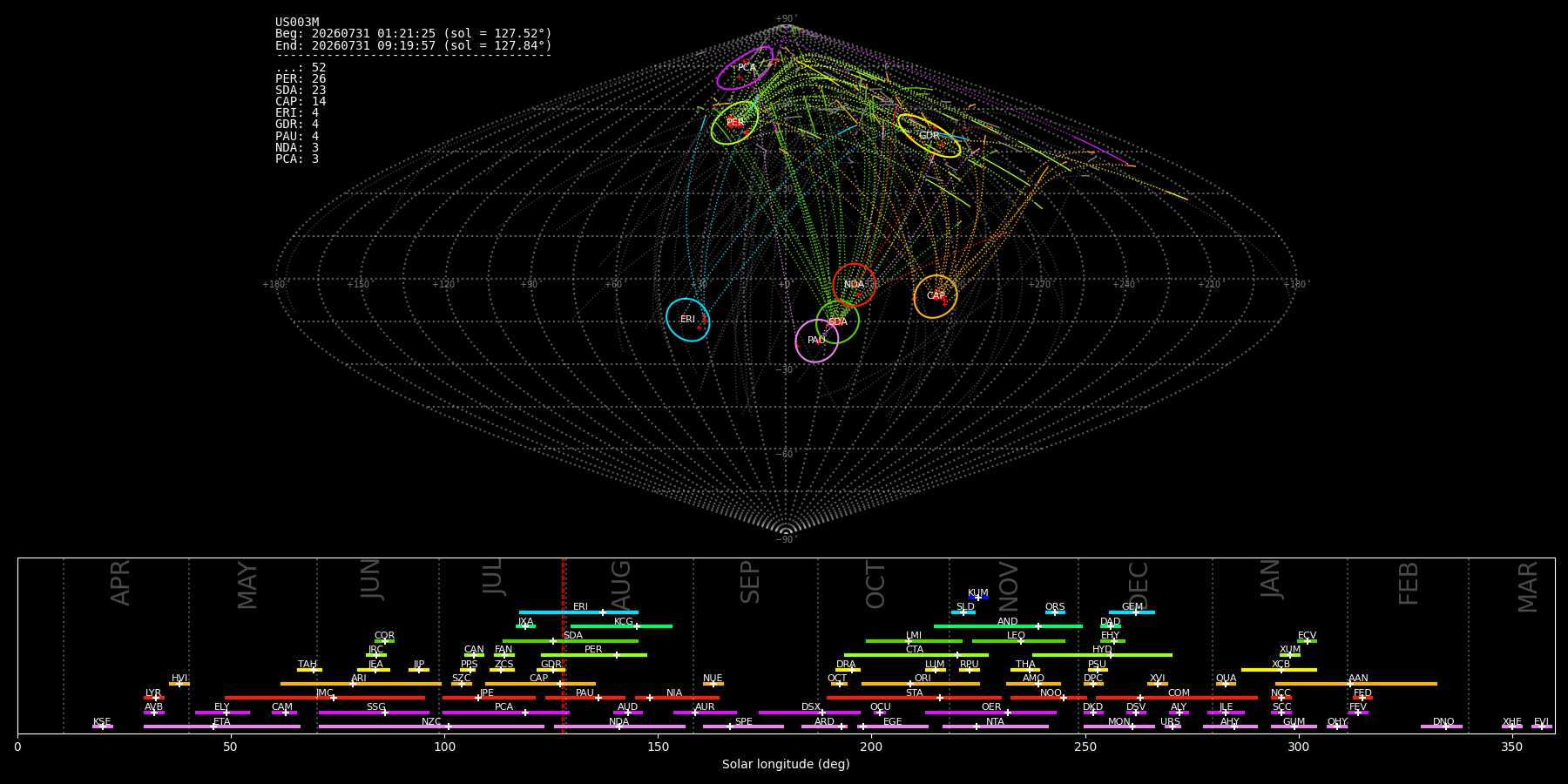Screen dimensions: 1568x784
Task: Click the magenta PCA radiant ellipse
Action: 745,68
